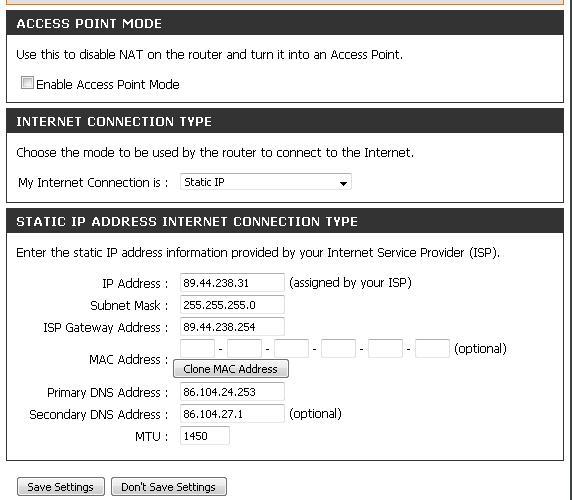Image resolution: width=572 pixels, height=500 pixels.
Task: Select the Subnet Mask field
Action: 232,305
